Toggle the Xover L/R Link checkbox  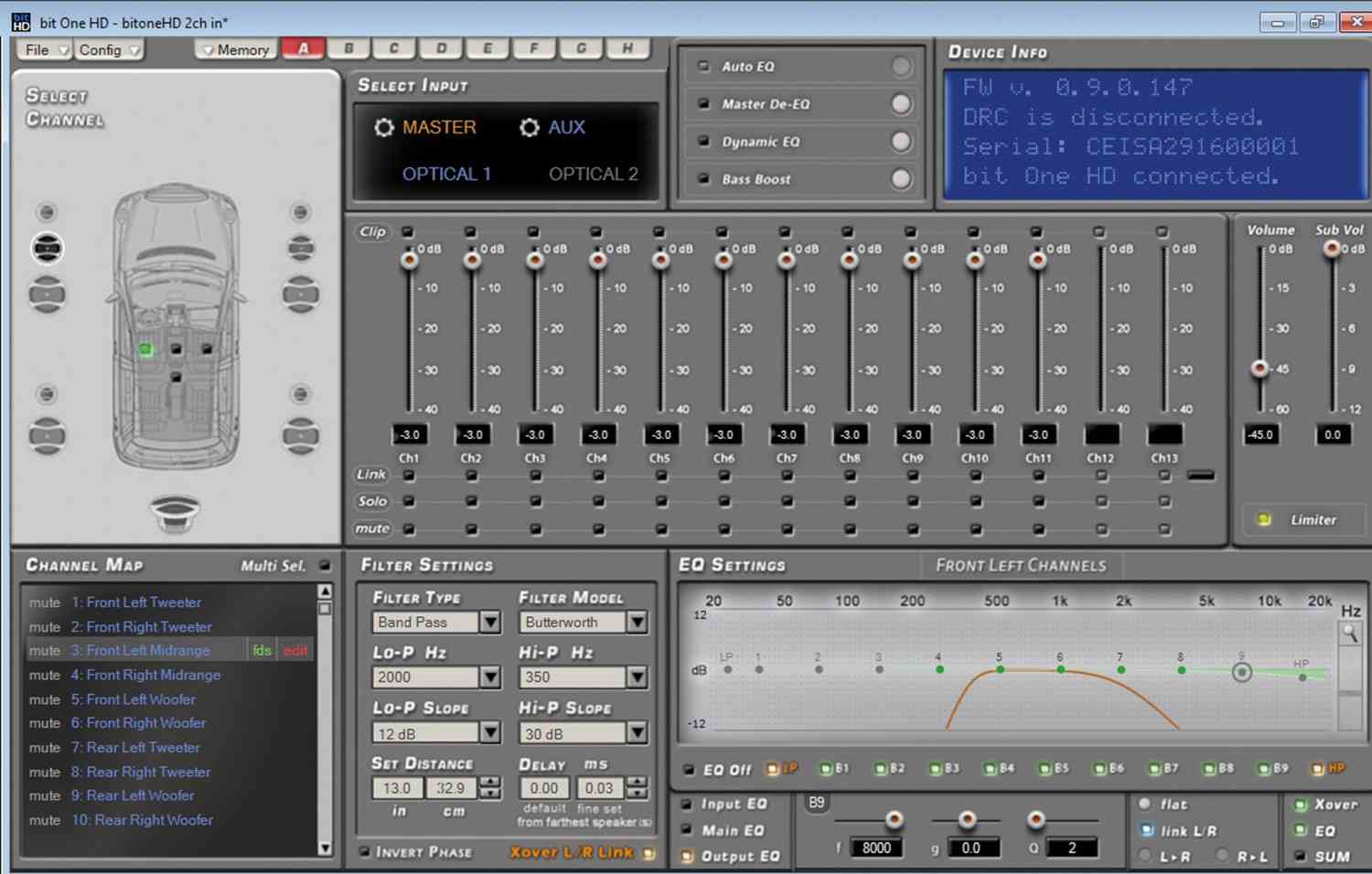(x=648, y=853)
